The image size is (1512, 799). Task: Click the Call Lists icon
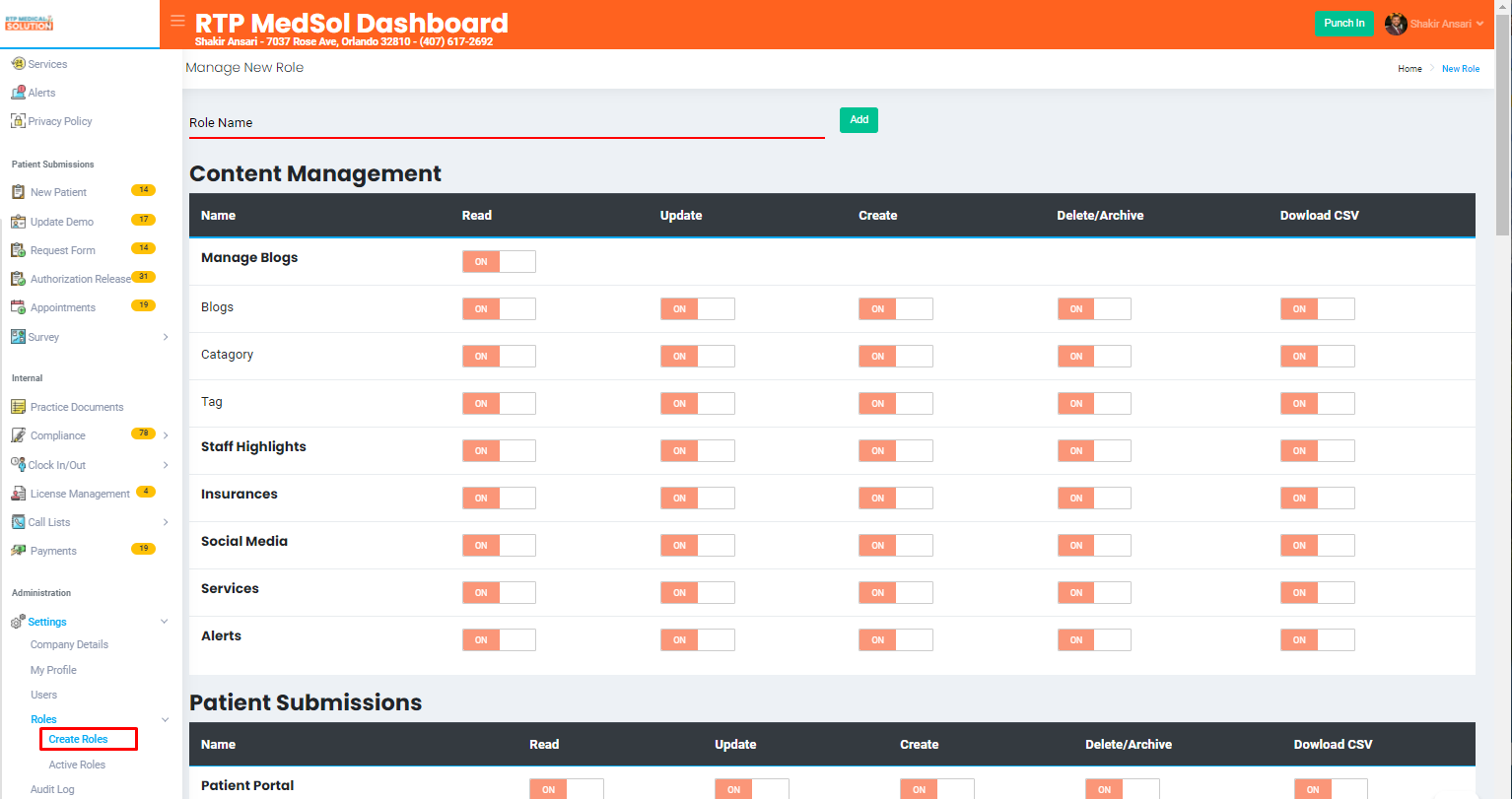pyautogui.click(x=18, y=522)
